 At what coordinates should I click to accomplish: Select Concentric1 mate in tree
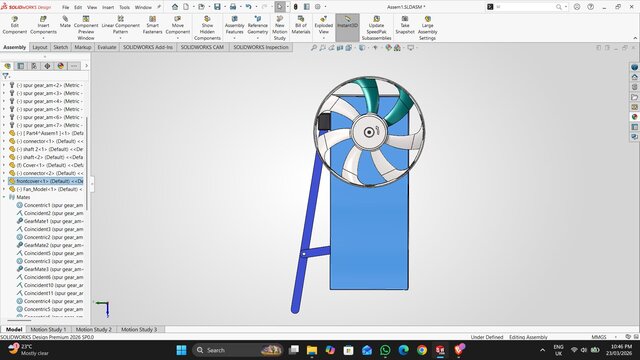pos(49,205)
